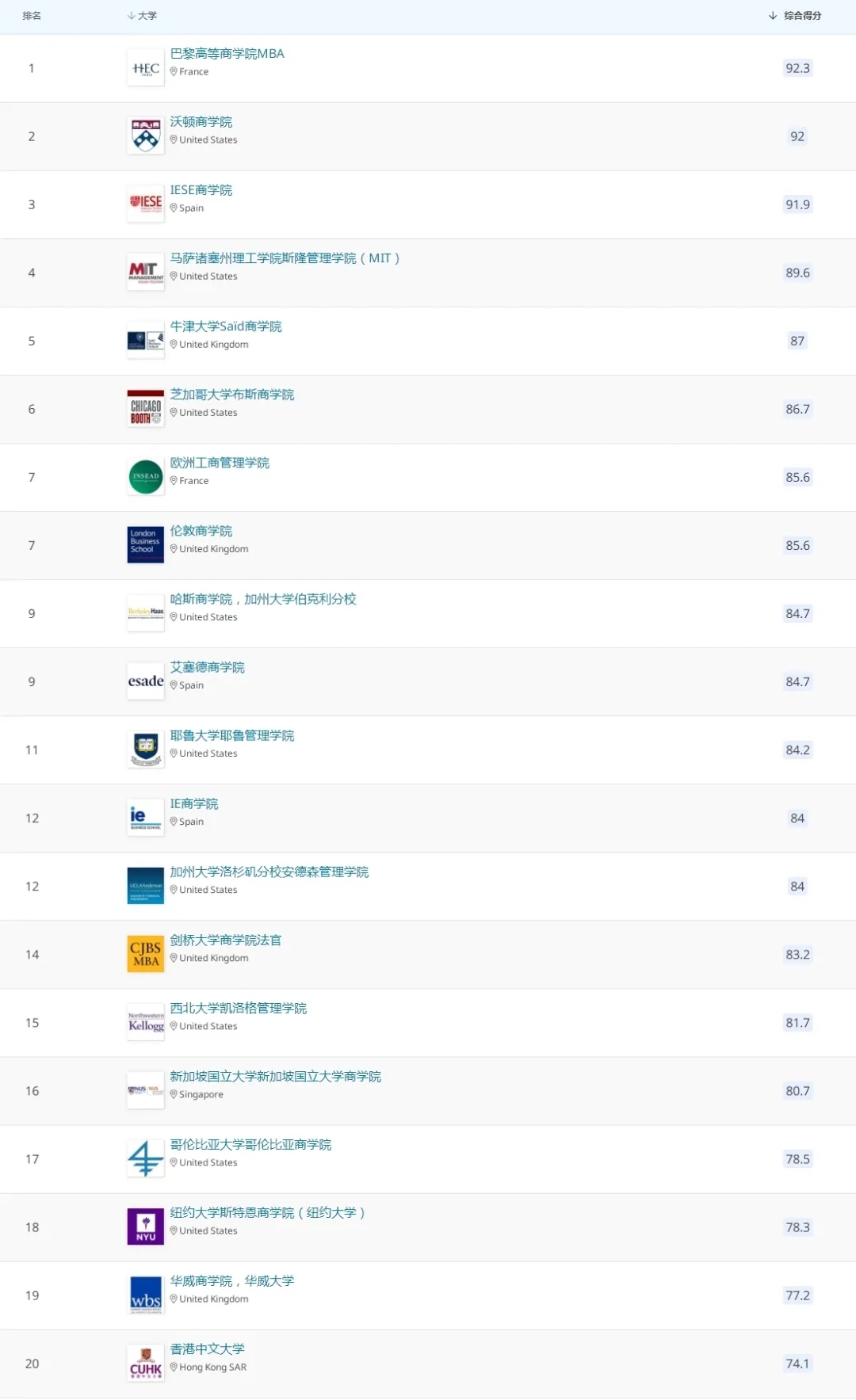Click the MIT Management logo
Viewport: 856px width, 1400px height.
click(x=146, y=273)
